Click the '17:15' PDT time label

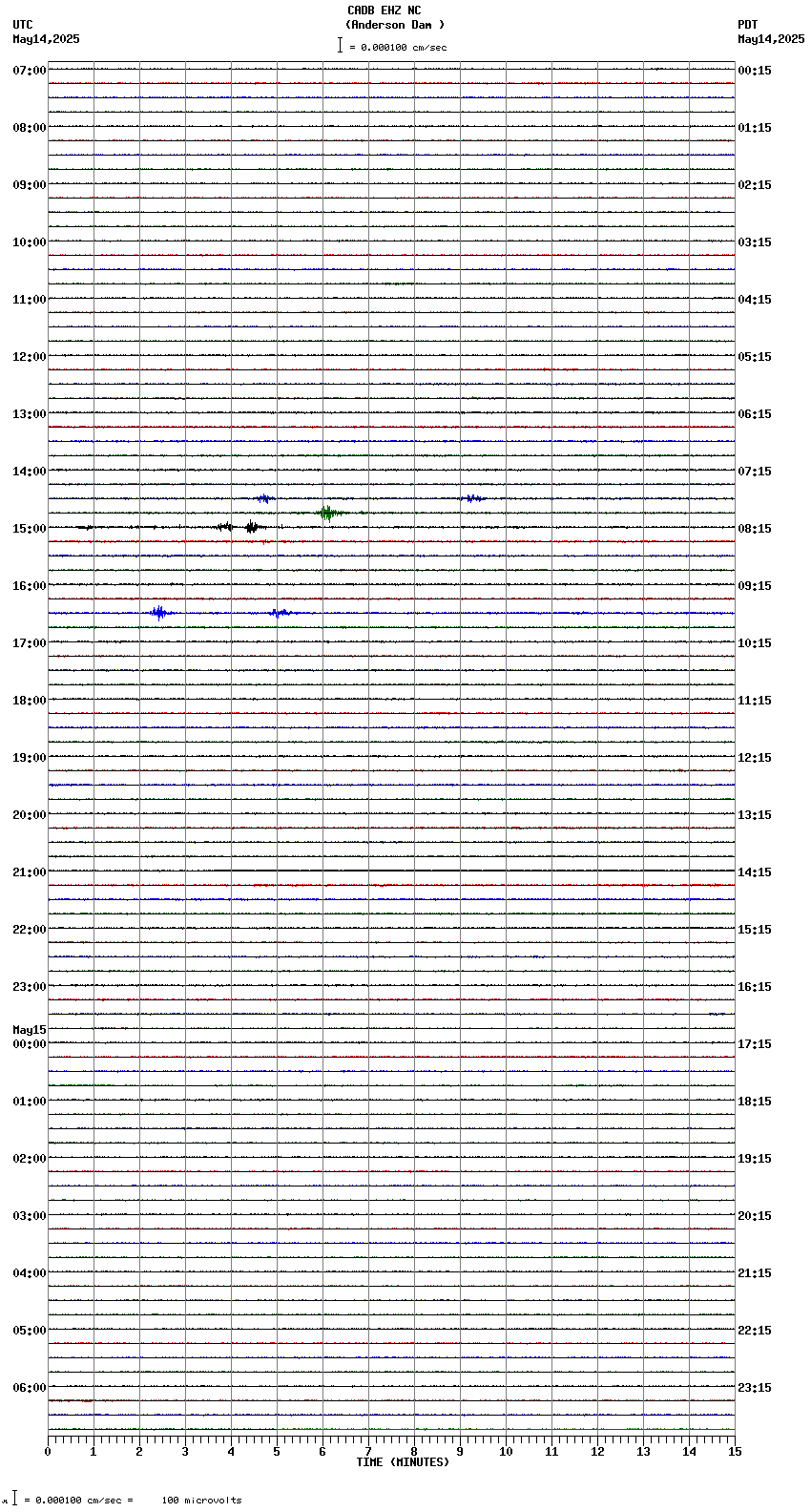pos(755,1044)
